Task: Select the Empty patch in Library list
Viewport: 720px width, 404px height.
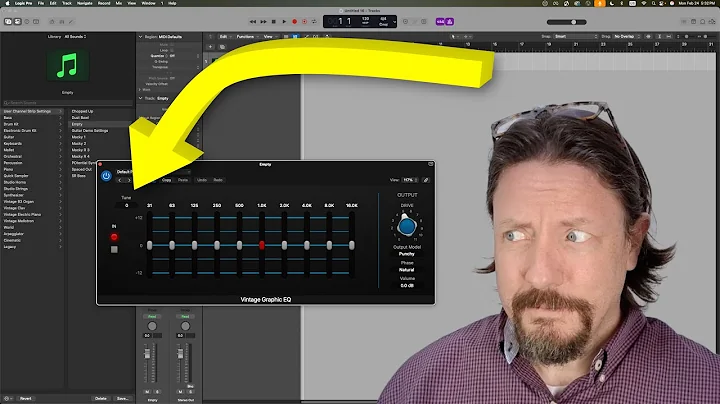Action: [x=100, y=124]
